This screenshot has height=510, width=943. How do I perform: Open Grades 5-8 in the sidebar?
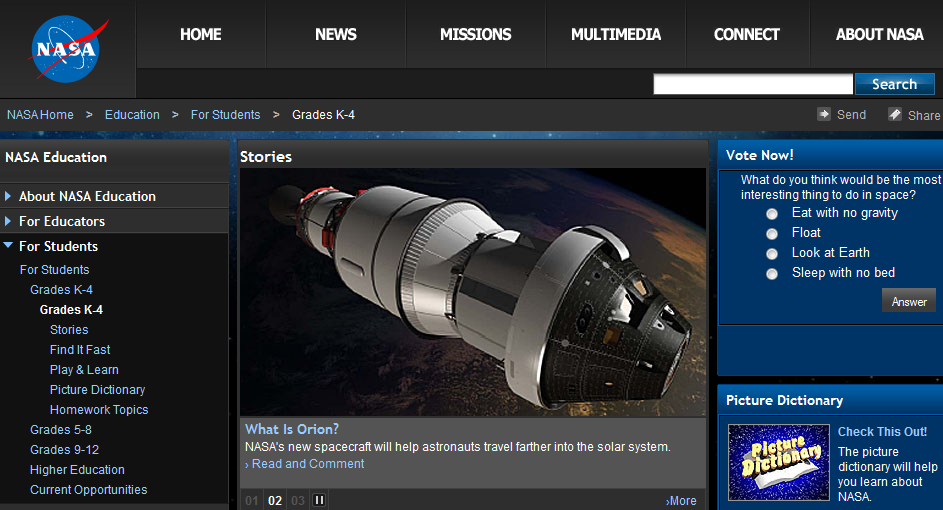point(61,429)
